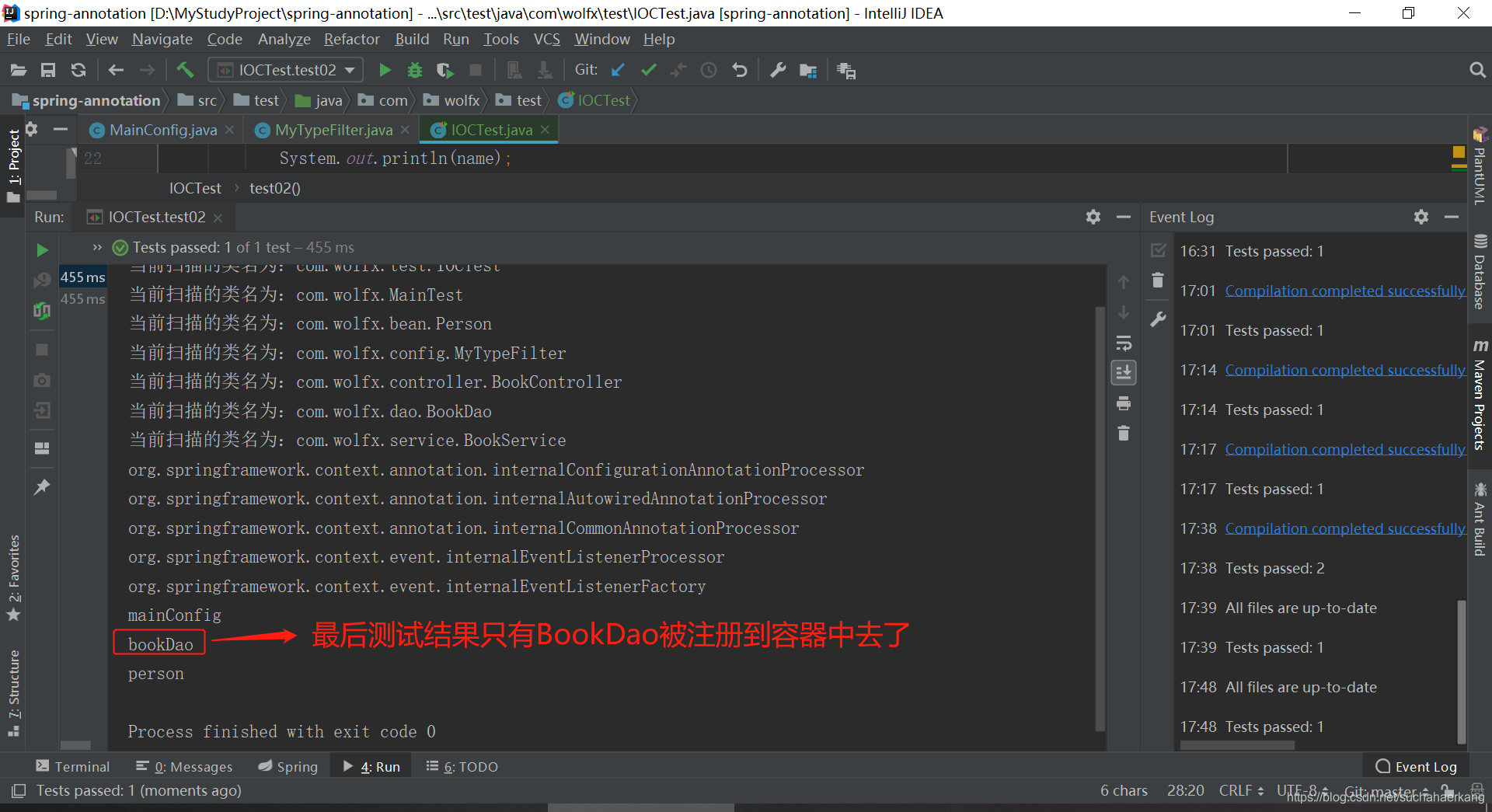Run IOCTest.test02 with green play icon
The width and height of the screenshot is (1492, 812).
tap(385, 71)
